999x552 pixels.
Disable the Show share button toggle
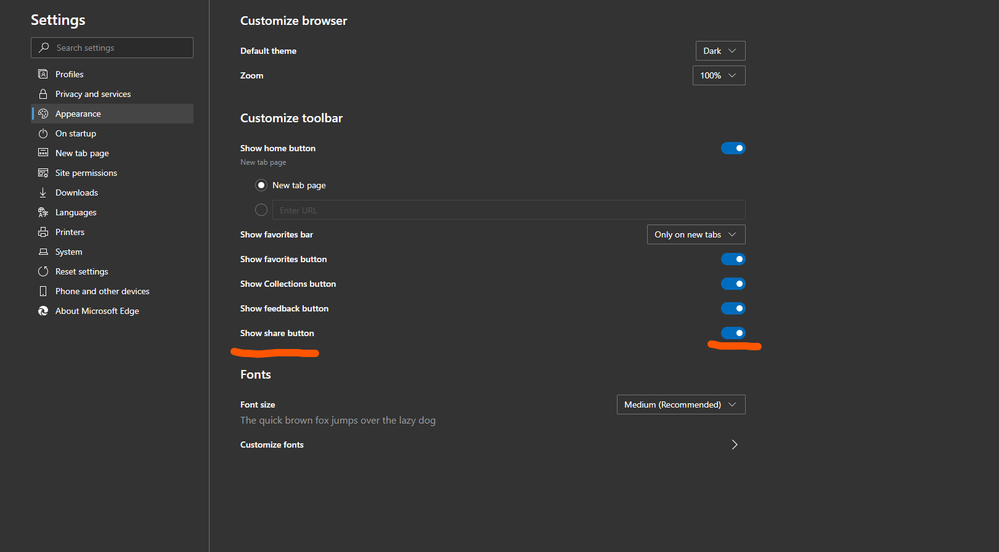click(733, 333)
